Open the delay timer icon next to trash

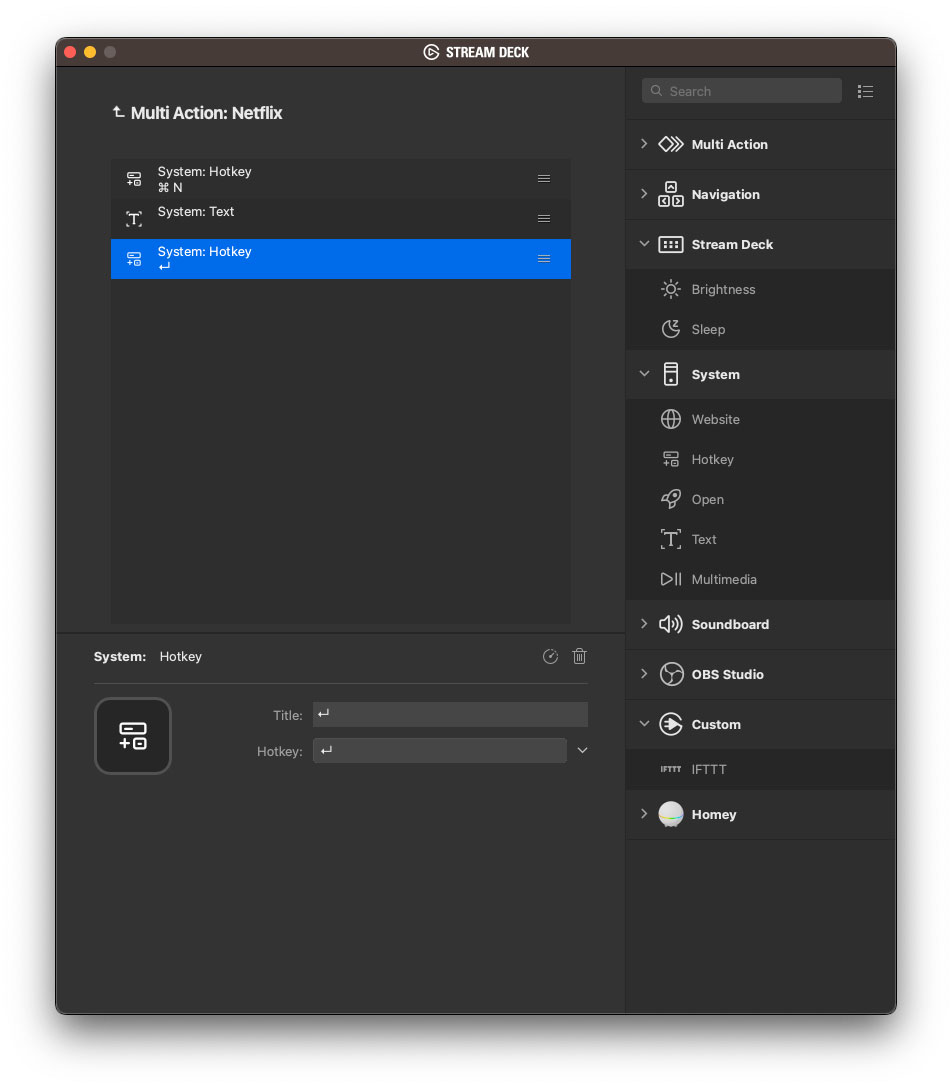coord(550,656)
